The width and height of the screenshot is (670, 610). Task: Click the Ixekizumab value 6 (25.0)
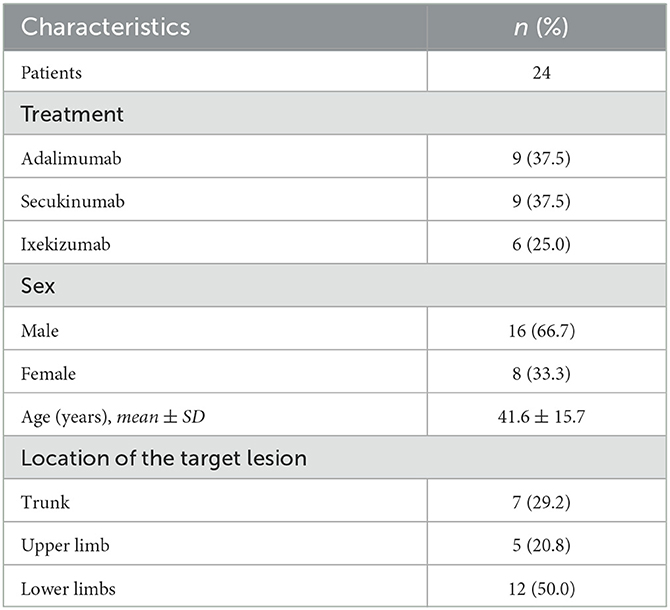[x=541, y=244]
